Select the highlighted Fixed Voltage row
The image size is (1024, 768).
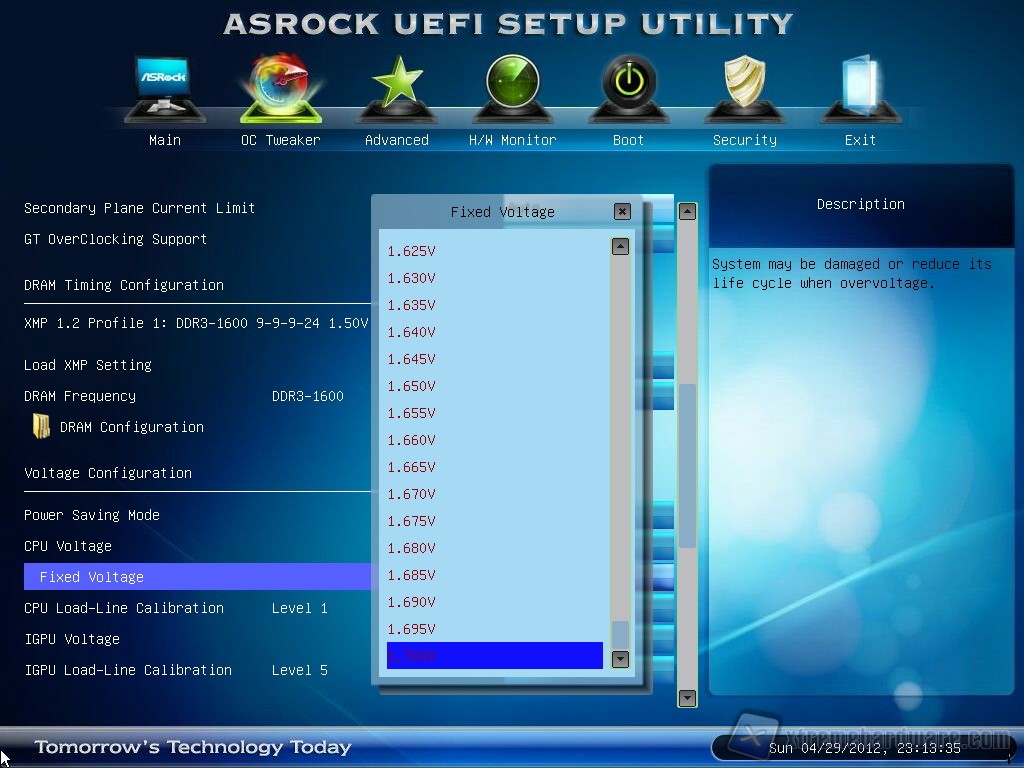[197, 577]
